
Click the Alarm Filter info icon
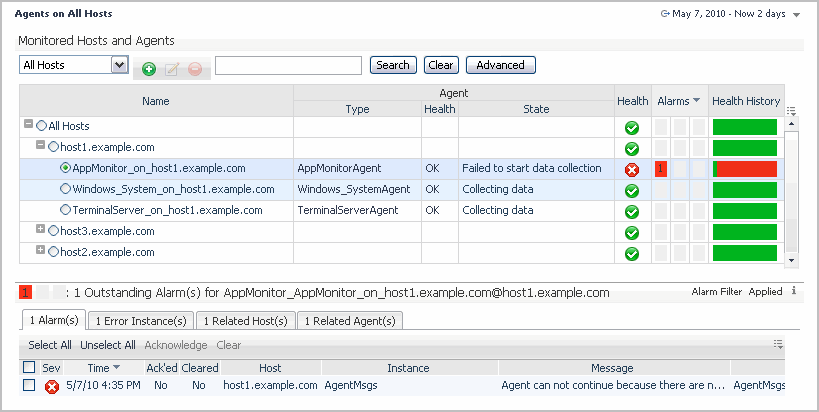[794, 291]
